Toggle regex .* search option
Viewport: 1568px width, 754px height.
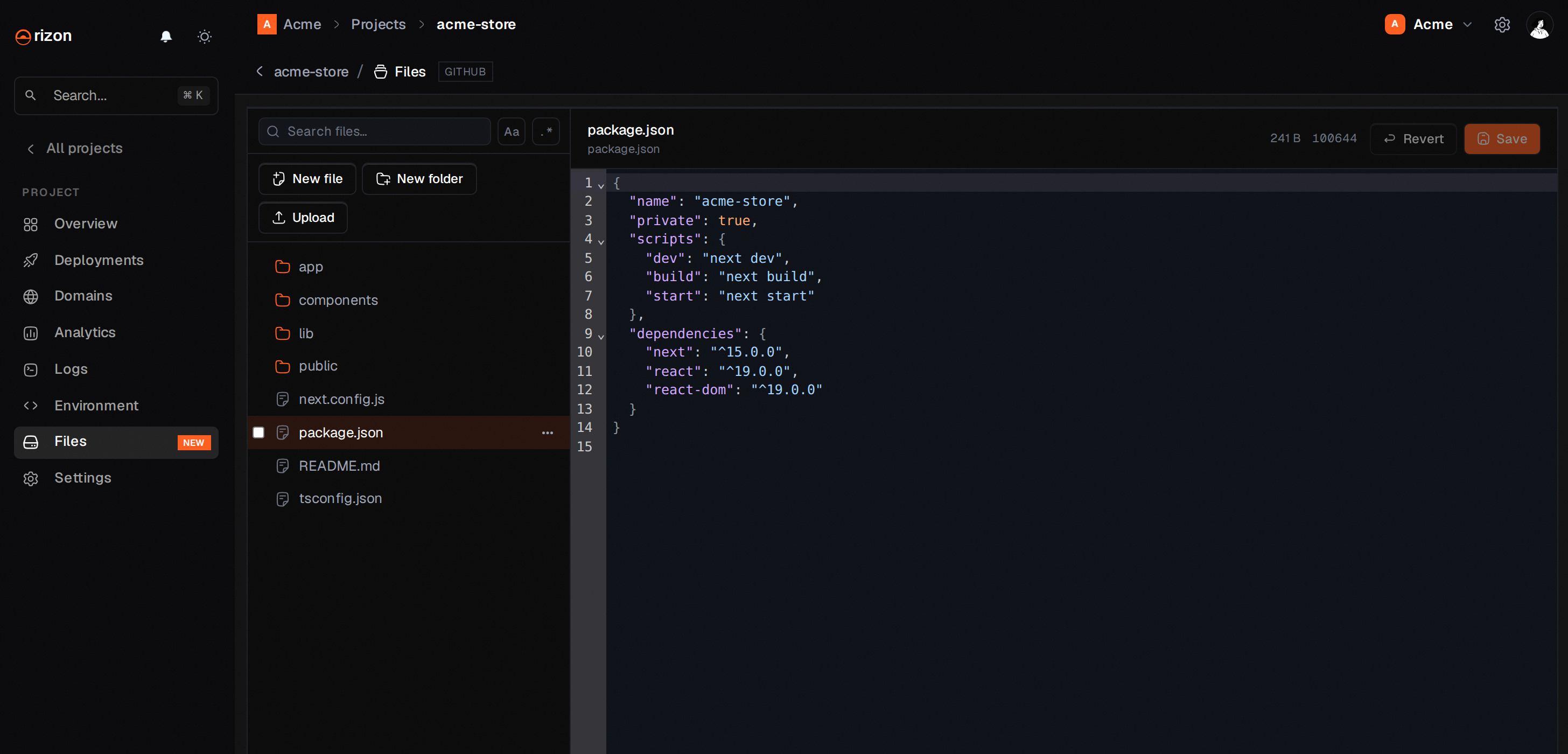pyautogui.click(x=546, y=131)
